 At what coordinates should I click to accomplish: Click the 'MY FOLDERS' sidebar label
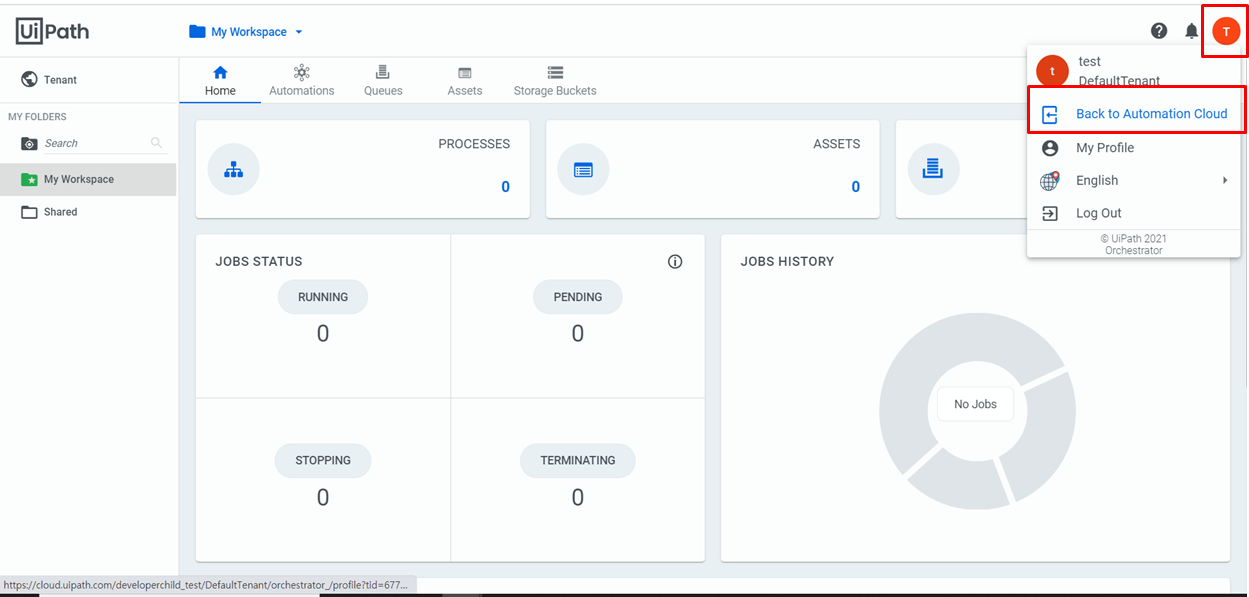(x=37, y=117)
